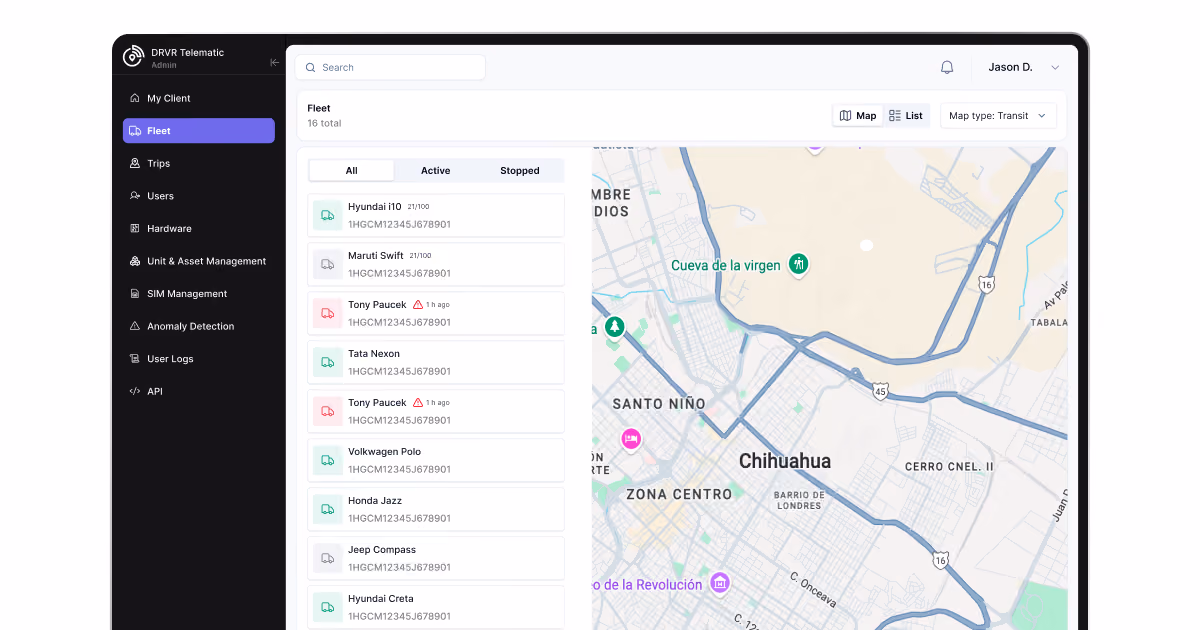
Task: Click the truck icon for Hyundai Creta
Action: [327, 607]
